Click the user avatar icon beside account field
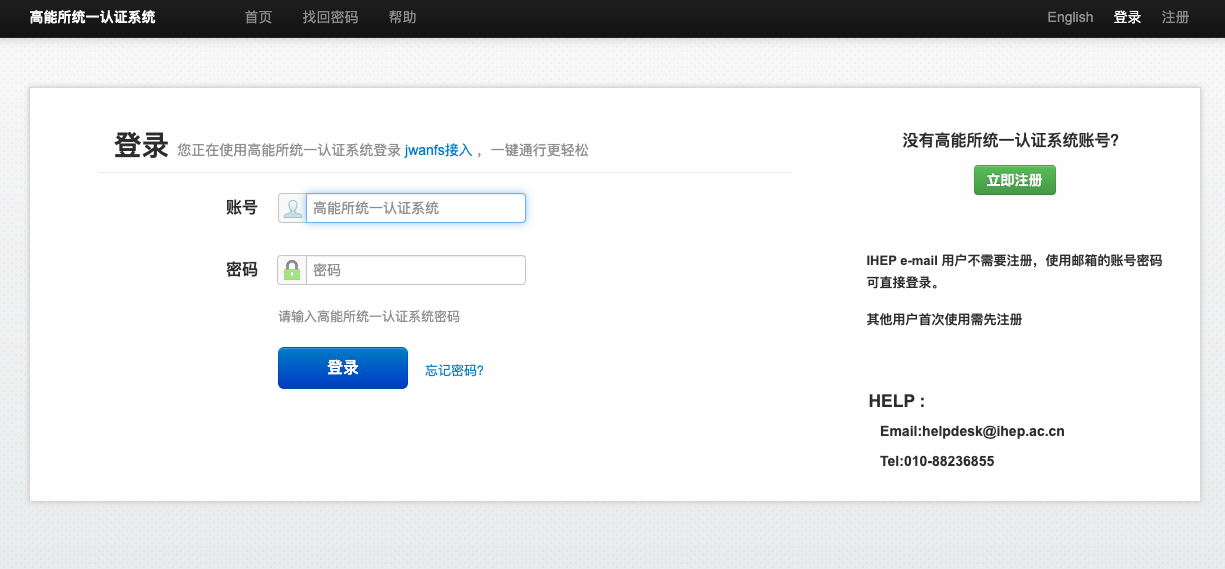1225x569 pixels. [292, 208]
